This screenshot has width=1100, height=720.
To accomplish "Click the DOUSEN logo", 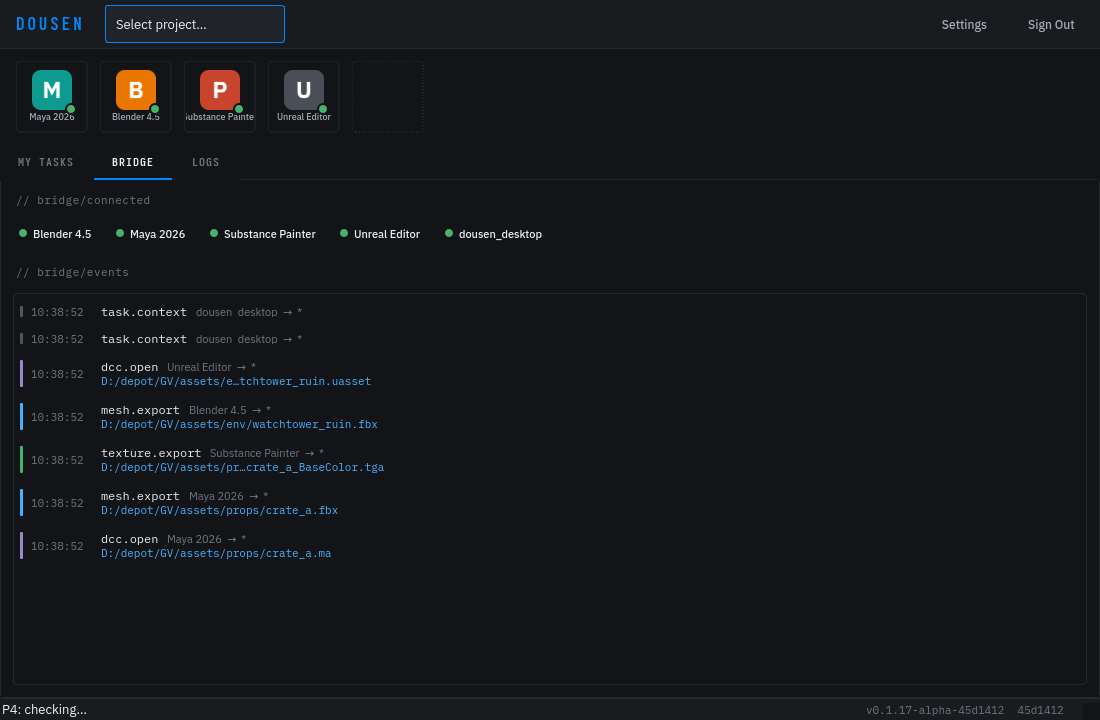I will [49, 25].
